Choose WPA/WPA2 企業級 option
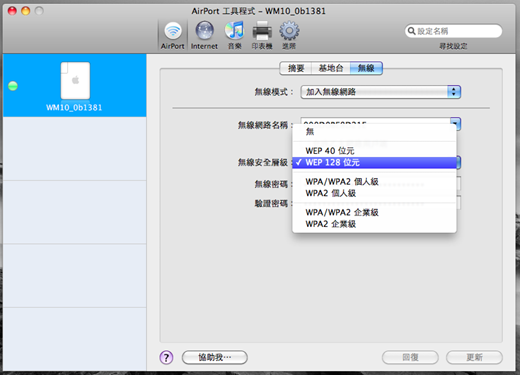Viewport: 520px width, 375px height. pos(374,212)
